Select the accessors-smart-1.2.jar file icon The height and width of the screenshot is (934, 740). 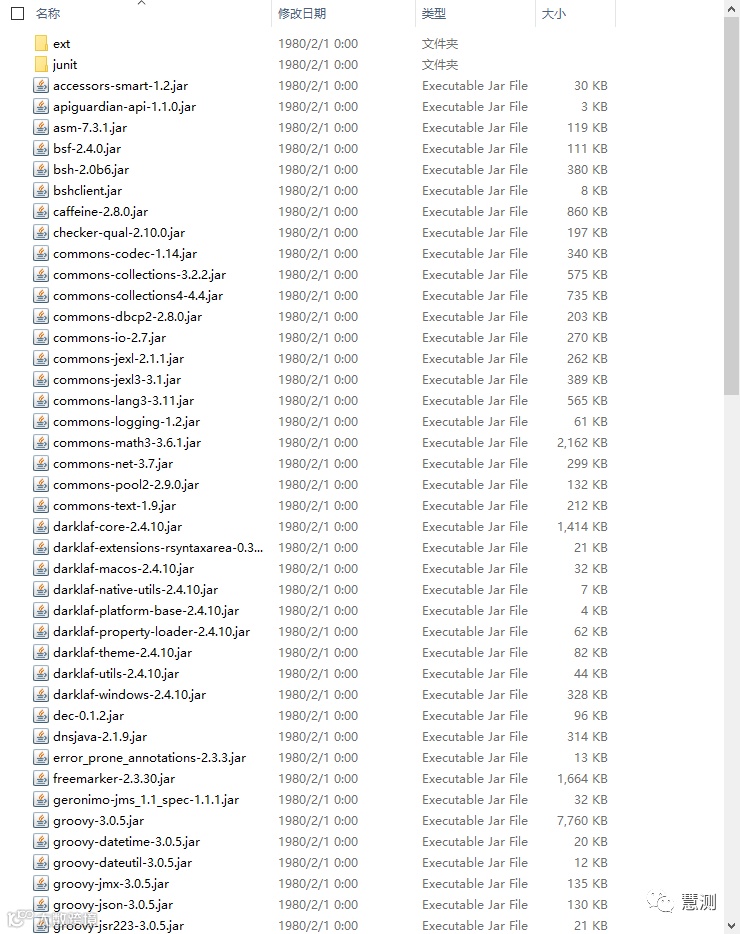(x=41, y=86)
